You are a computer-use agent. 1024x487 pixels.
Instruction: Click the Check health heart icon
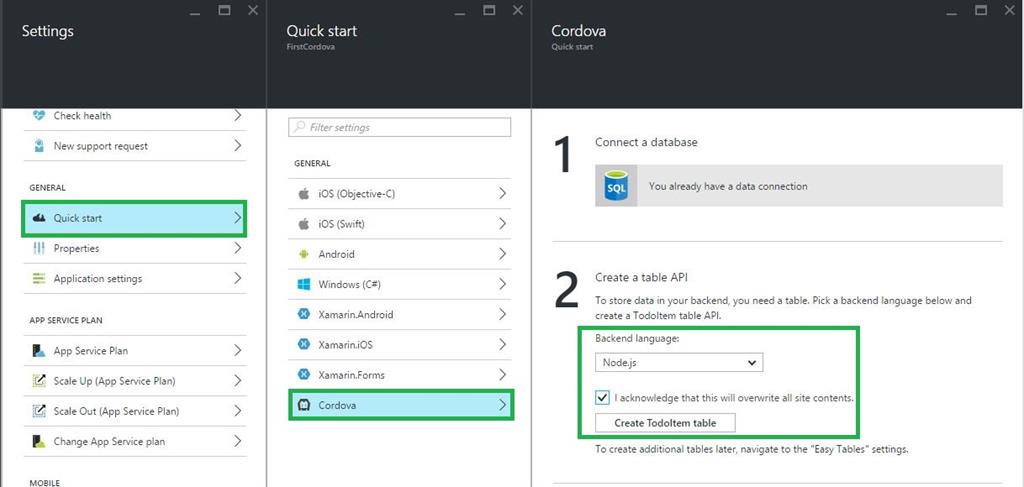39,115
